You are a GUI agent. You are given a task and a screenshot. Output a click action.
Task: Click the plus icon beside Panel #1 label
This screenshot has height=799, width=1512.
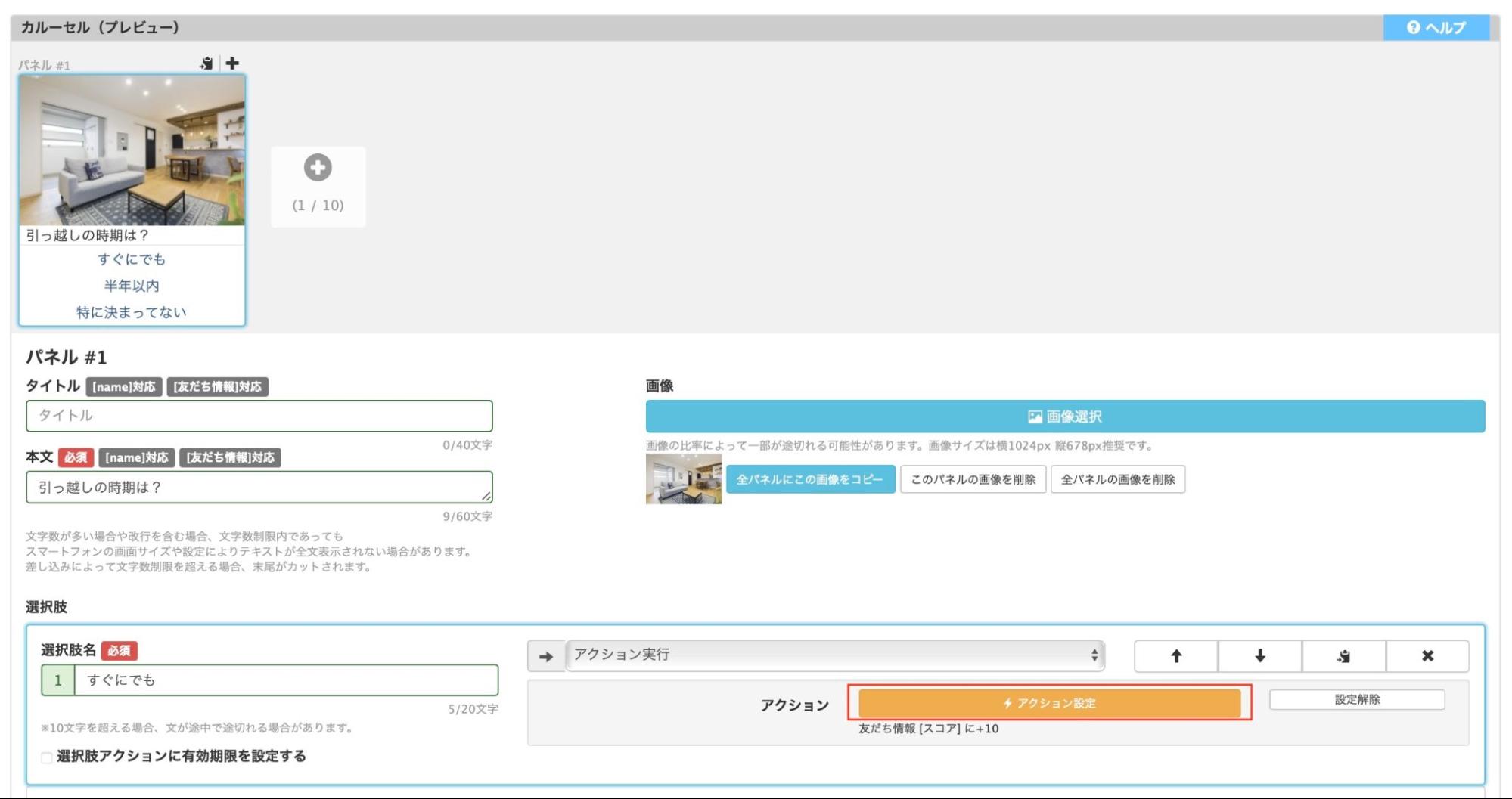coord(232,63)
